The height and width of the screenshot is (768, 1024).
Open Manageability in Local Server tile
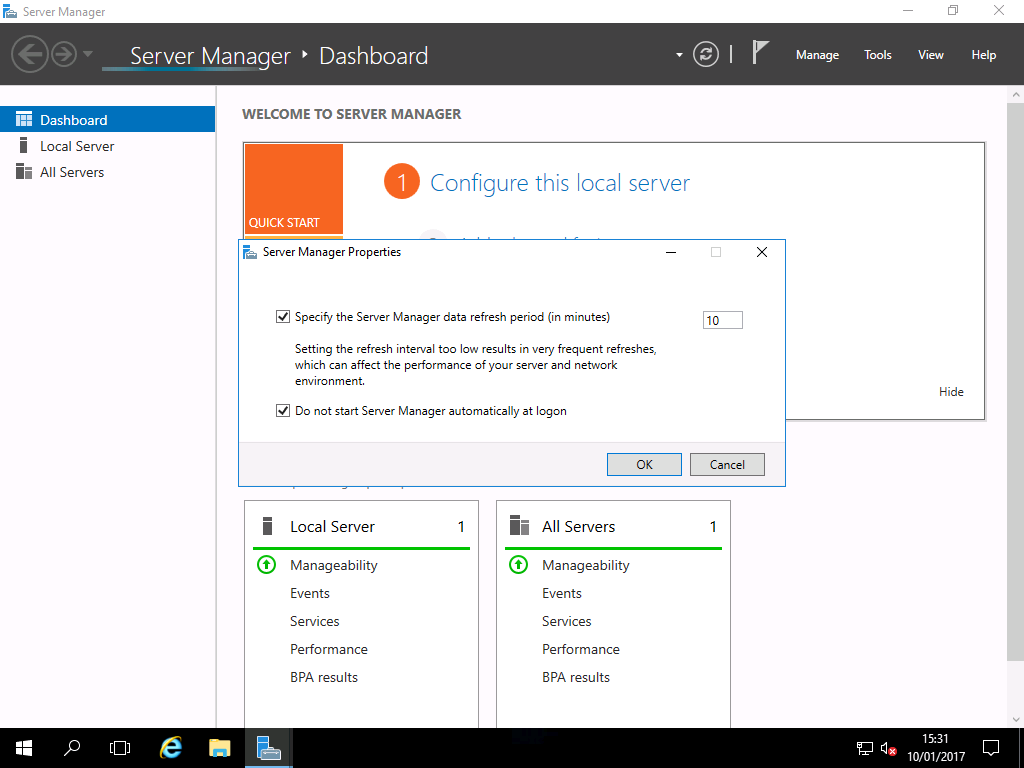click(334, 565)
